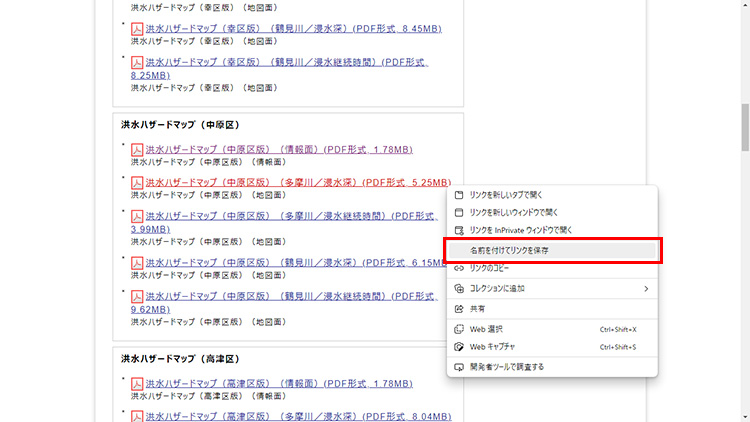Click the developer tools inspect icon

460,367
